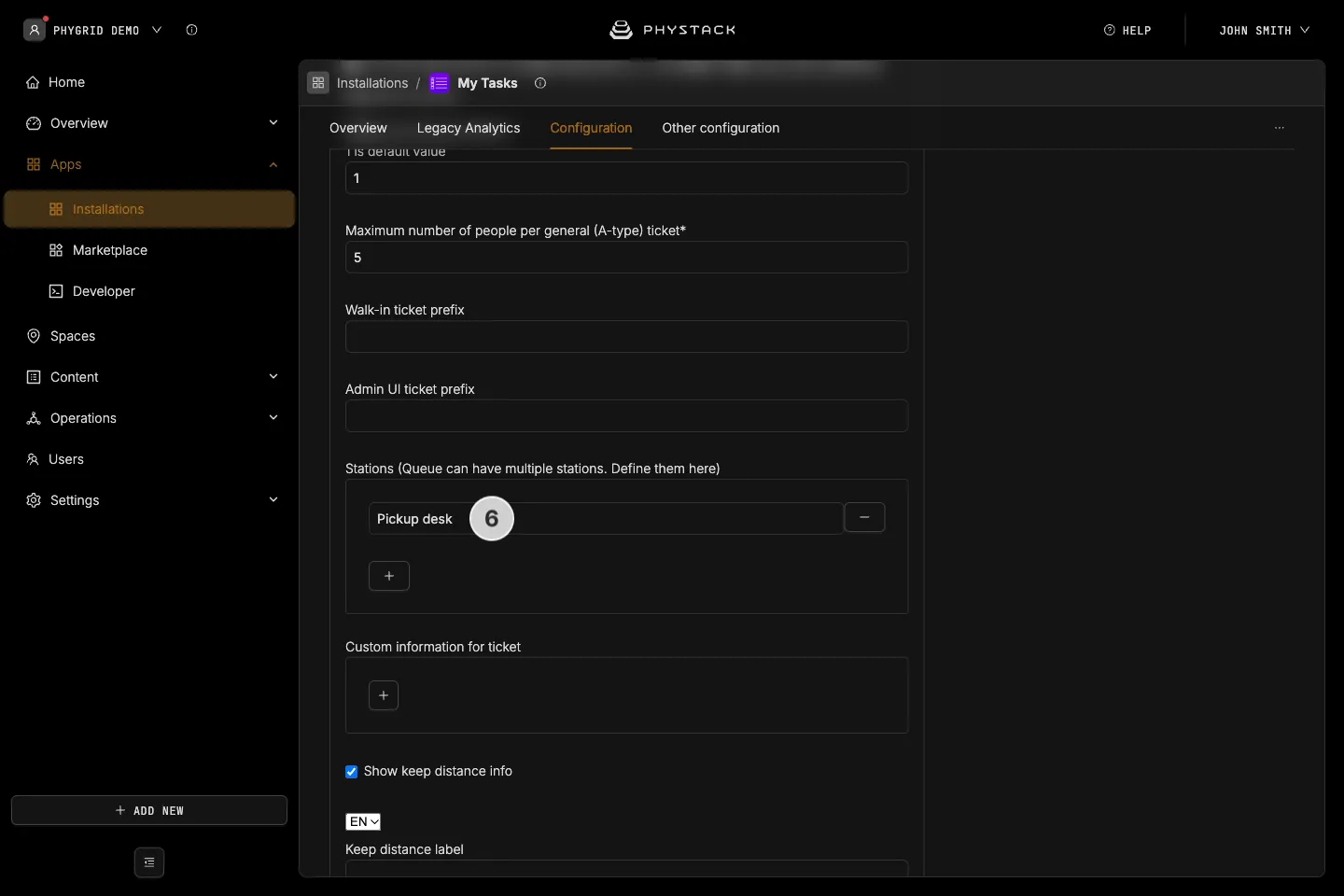
Task: Open the three-dot more options menu
Action: click(1280, 128)
